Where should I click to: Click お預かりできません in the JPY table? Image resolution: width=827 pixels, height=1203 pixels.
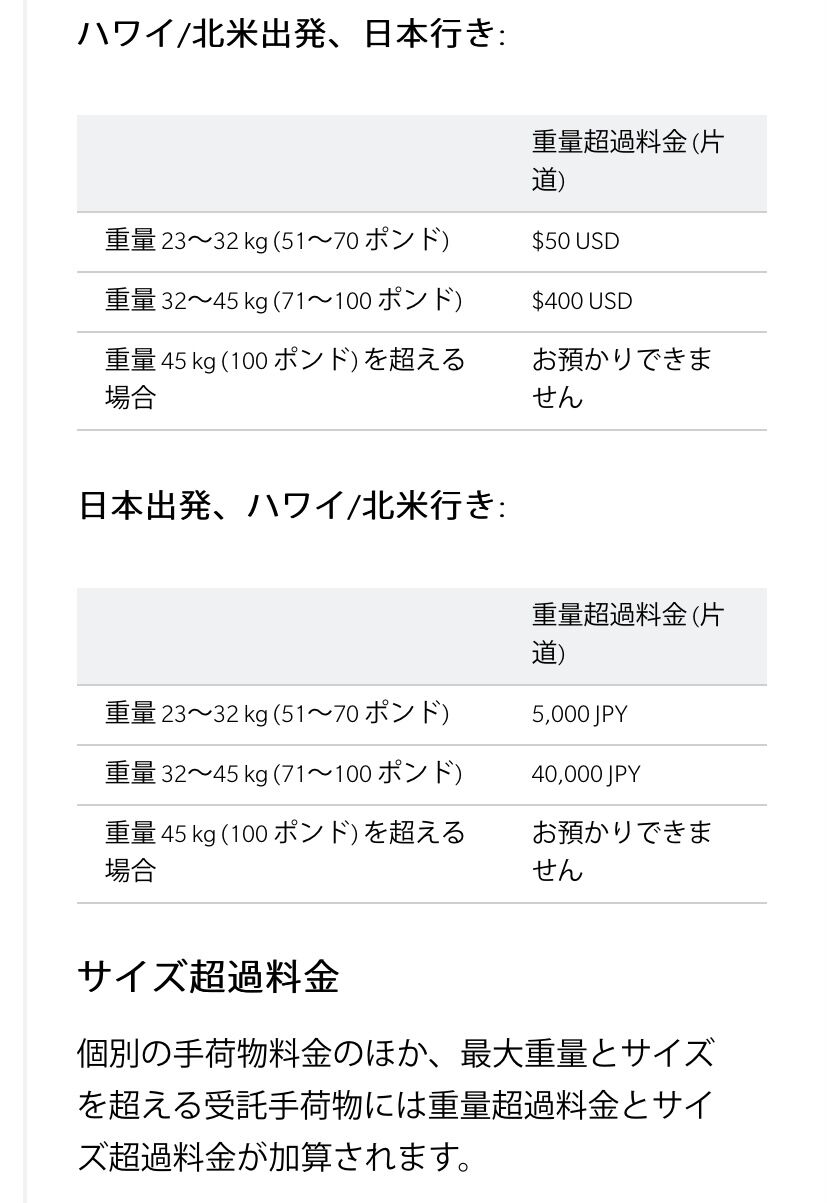[x=621, y=851]
